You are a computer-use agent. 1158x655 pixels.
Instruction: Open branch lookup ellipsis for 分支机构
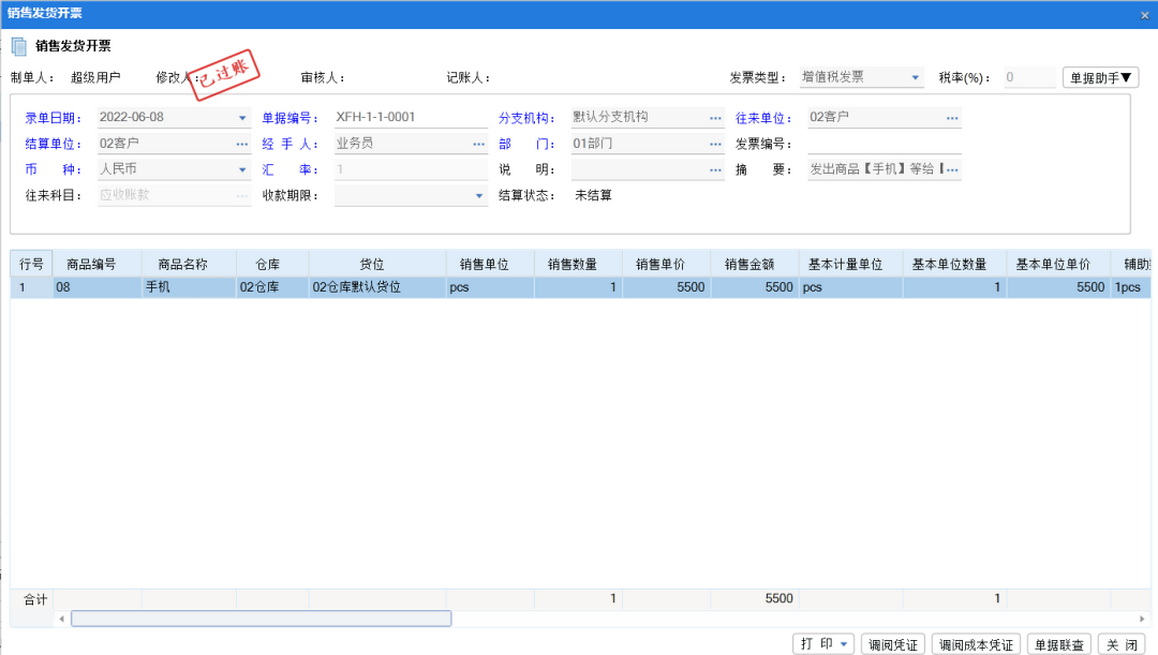[715, 118]
